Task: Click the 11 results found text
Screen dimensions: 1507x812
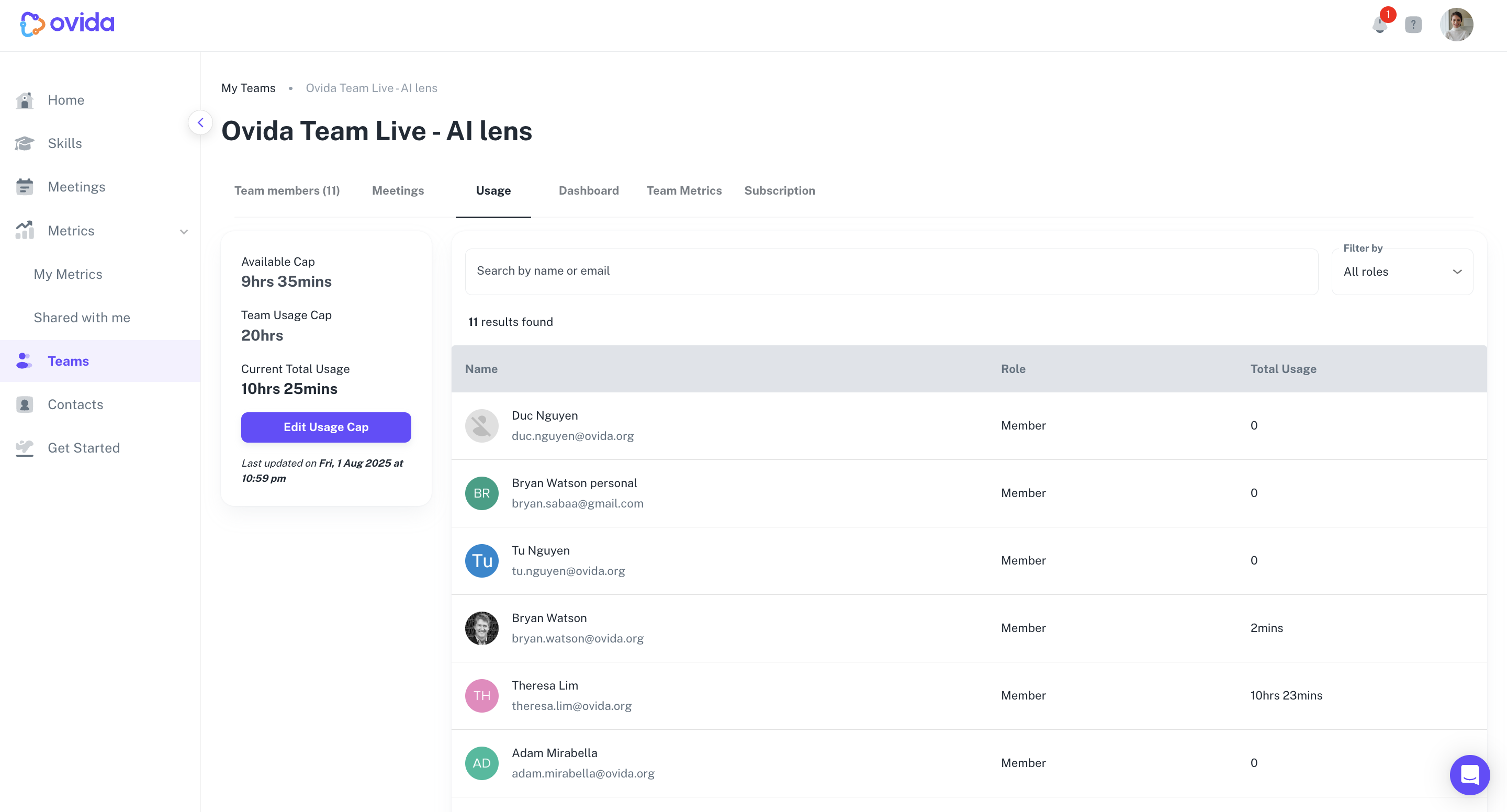Action: 510,322
